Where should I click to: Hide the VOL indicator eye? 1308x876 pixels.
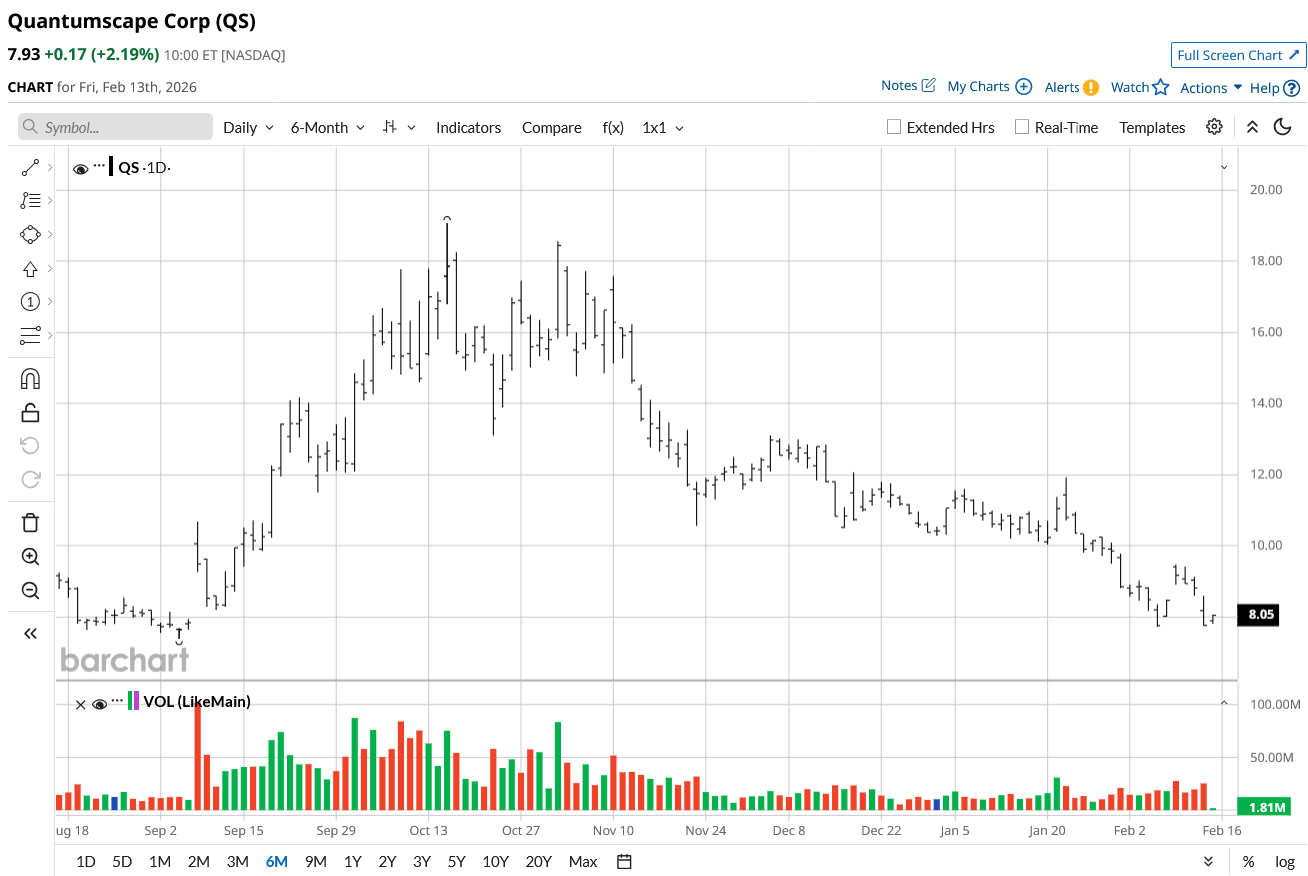point(99,704)
